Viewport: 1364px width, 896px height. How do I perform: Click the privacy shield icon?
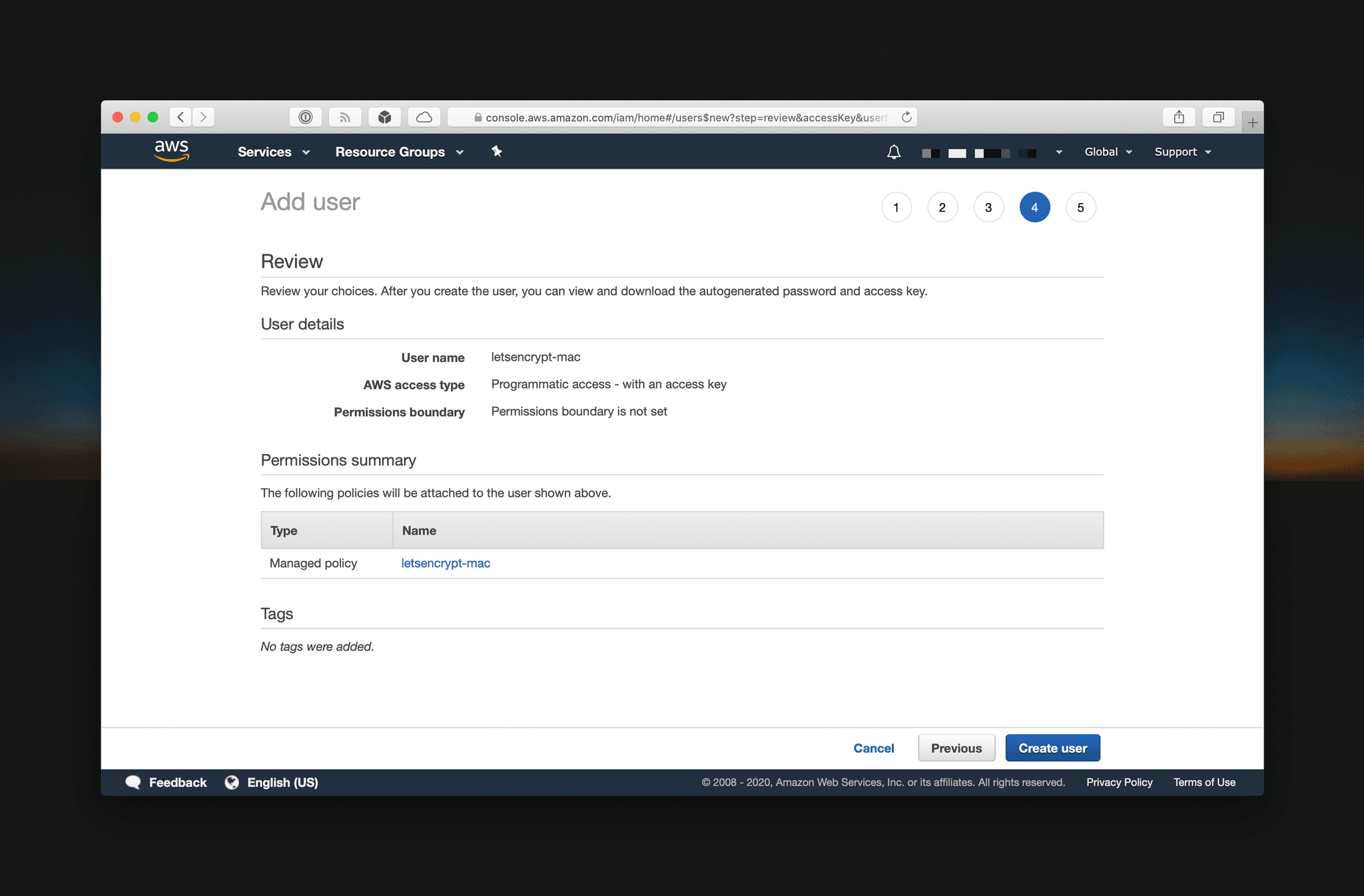306,116
